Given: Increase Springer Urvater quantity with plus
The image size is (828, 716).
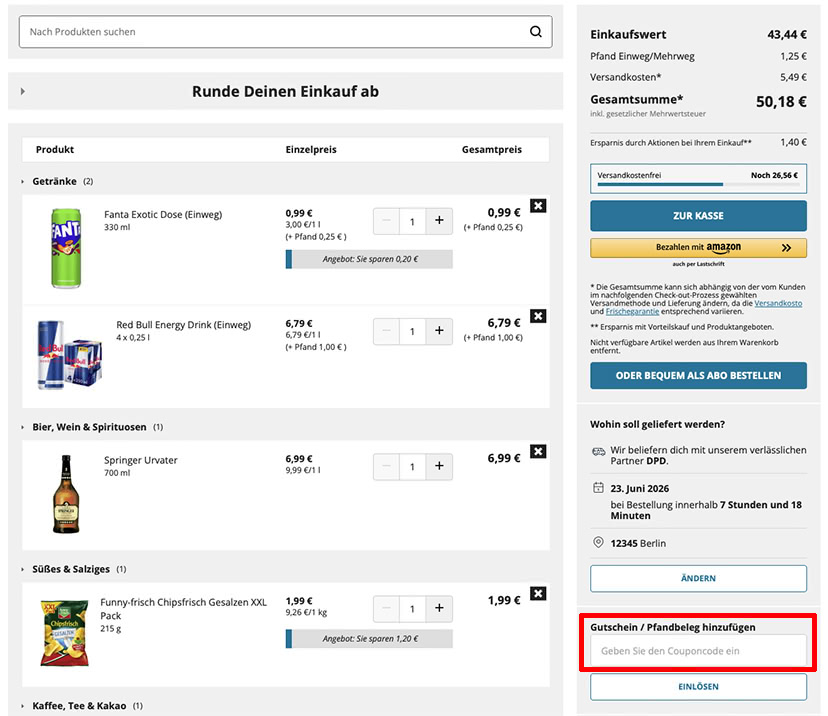Looking at the screenshot, I should (439, 467).
